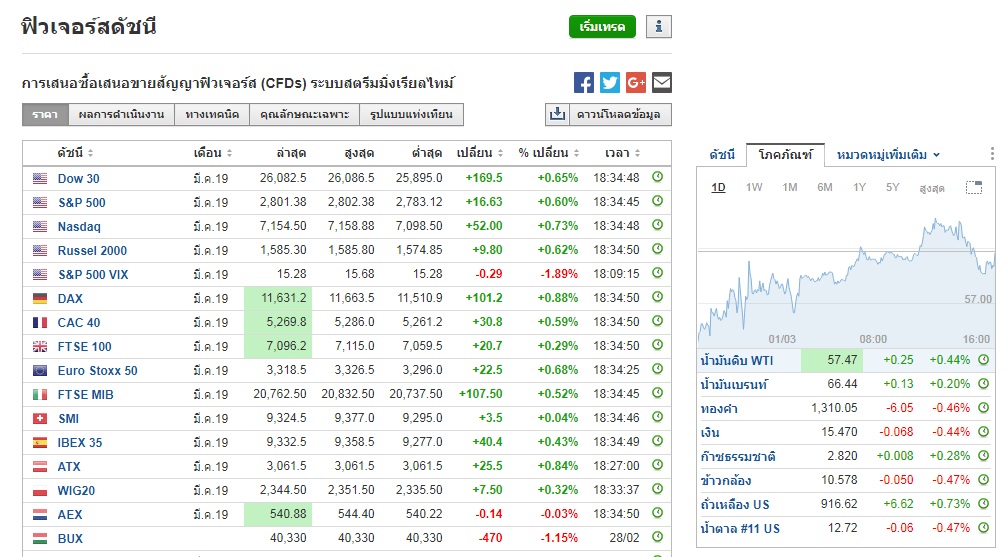1008x557 pixels.
Task: Open the chart fullscreen expand icon
Action: coord(974,187)
